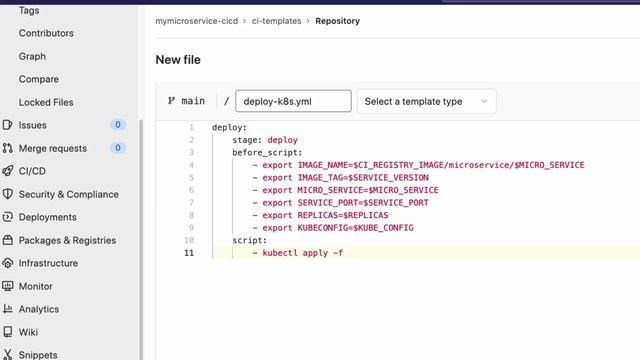Click the Security & Compliance shield icon
The height and width of the screenshot is (360, 640).
click(x=7, y=194)
